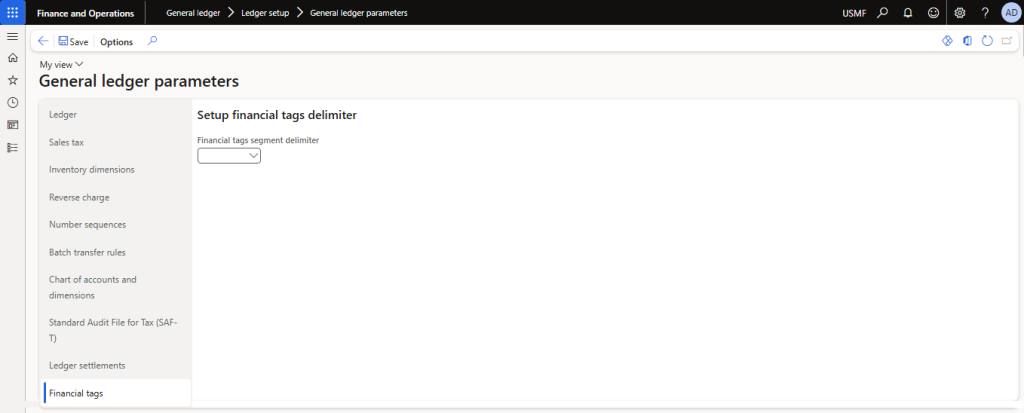Viewport: 1024px width, 413px height.
Task: Refresh the page using the refresh icon
Action: [987, 41]
